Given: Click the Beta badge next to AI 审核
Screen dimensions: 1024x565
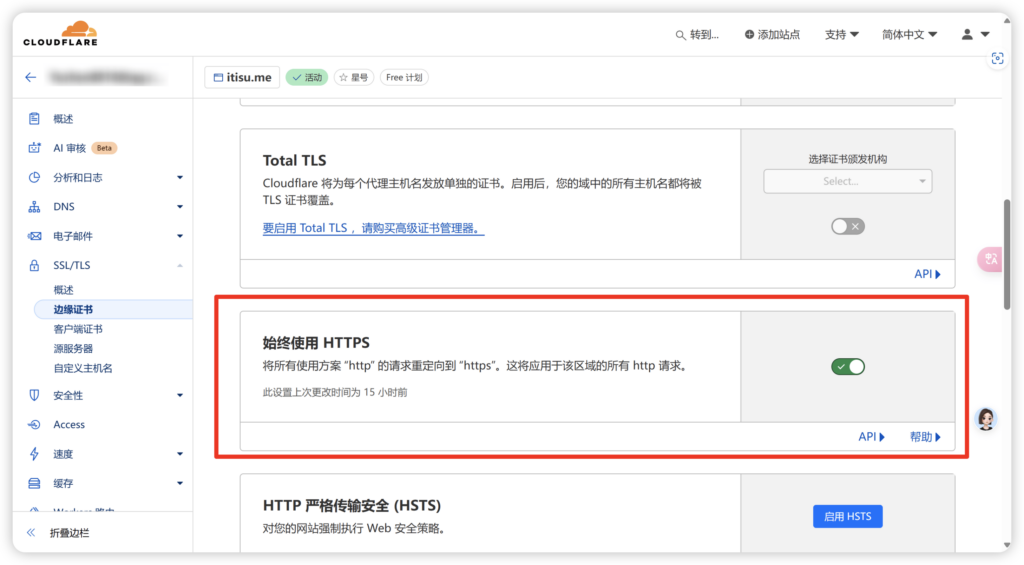Looking at the screenshot, I should (104, 148).
